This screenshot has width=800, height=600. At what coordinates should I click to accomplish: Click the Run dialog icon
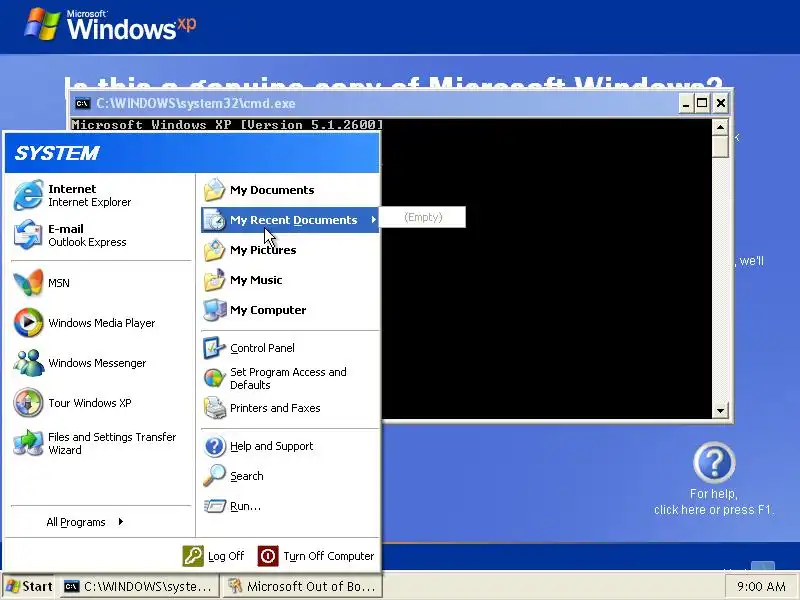click(x=214, y=506)
